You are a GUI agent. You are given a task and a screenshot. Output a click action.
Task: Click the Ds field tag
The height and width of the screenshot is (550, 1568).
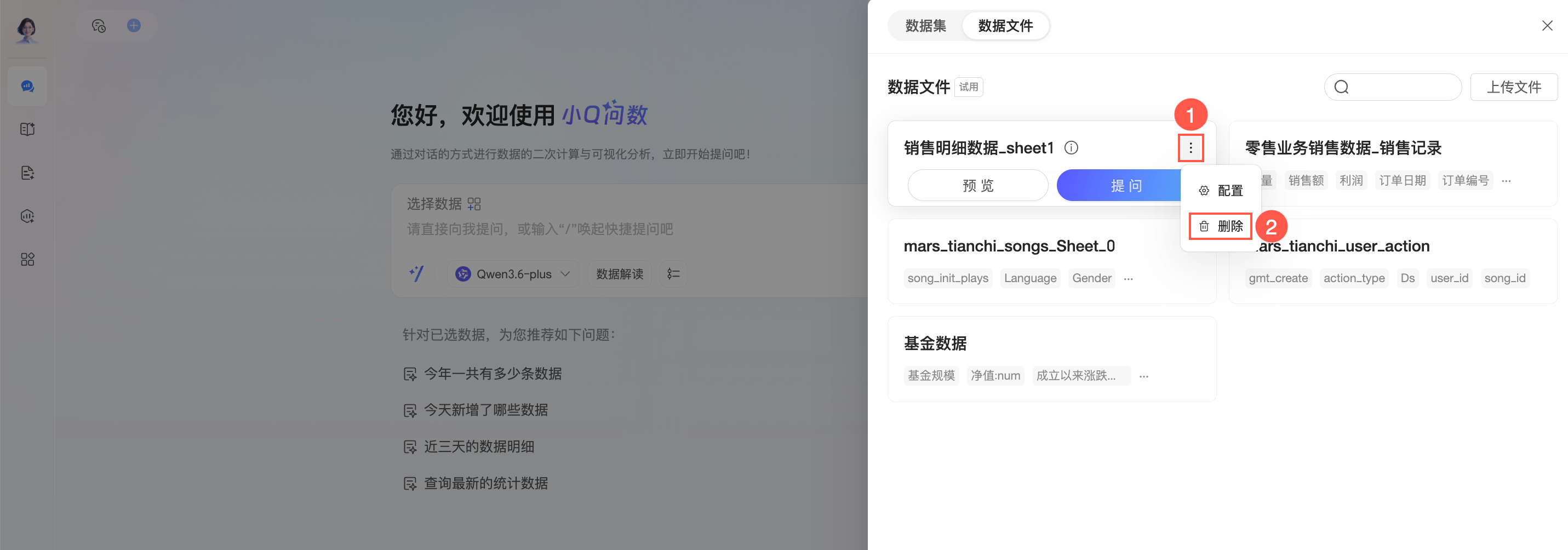pyautogui.click(x=1407, y=278)
